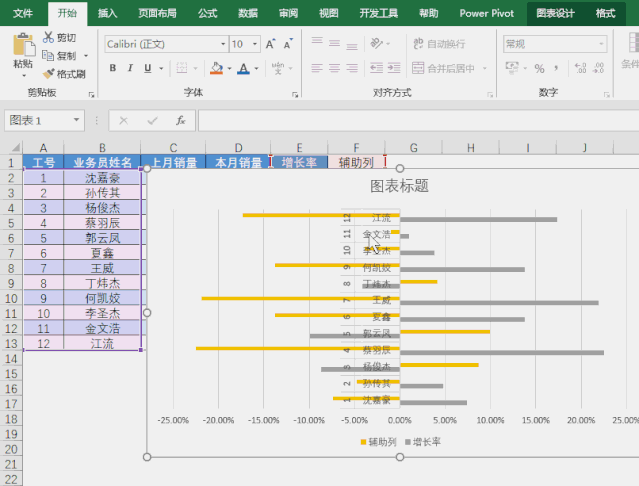Toggle Wrap Text (自动换行)
This screenshot has width=639, height=486.
439,44
